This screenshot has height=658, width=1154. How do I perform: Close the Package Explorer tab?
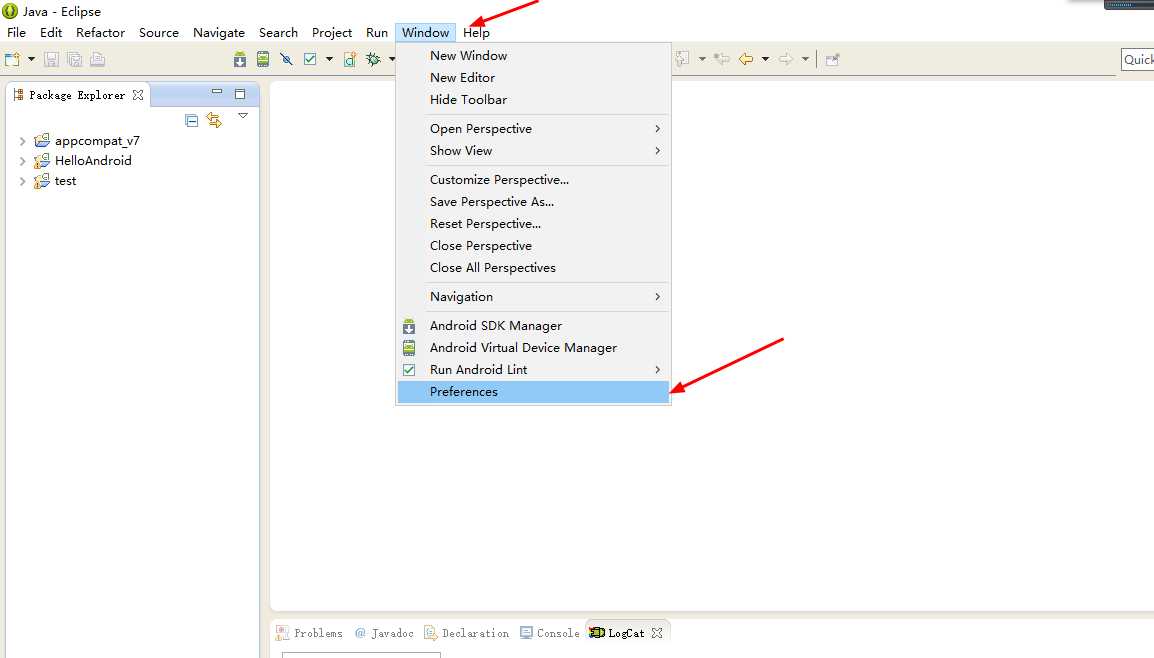pos(138,95)
